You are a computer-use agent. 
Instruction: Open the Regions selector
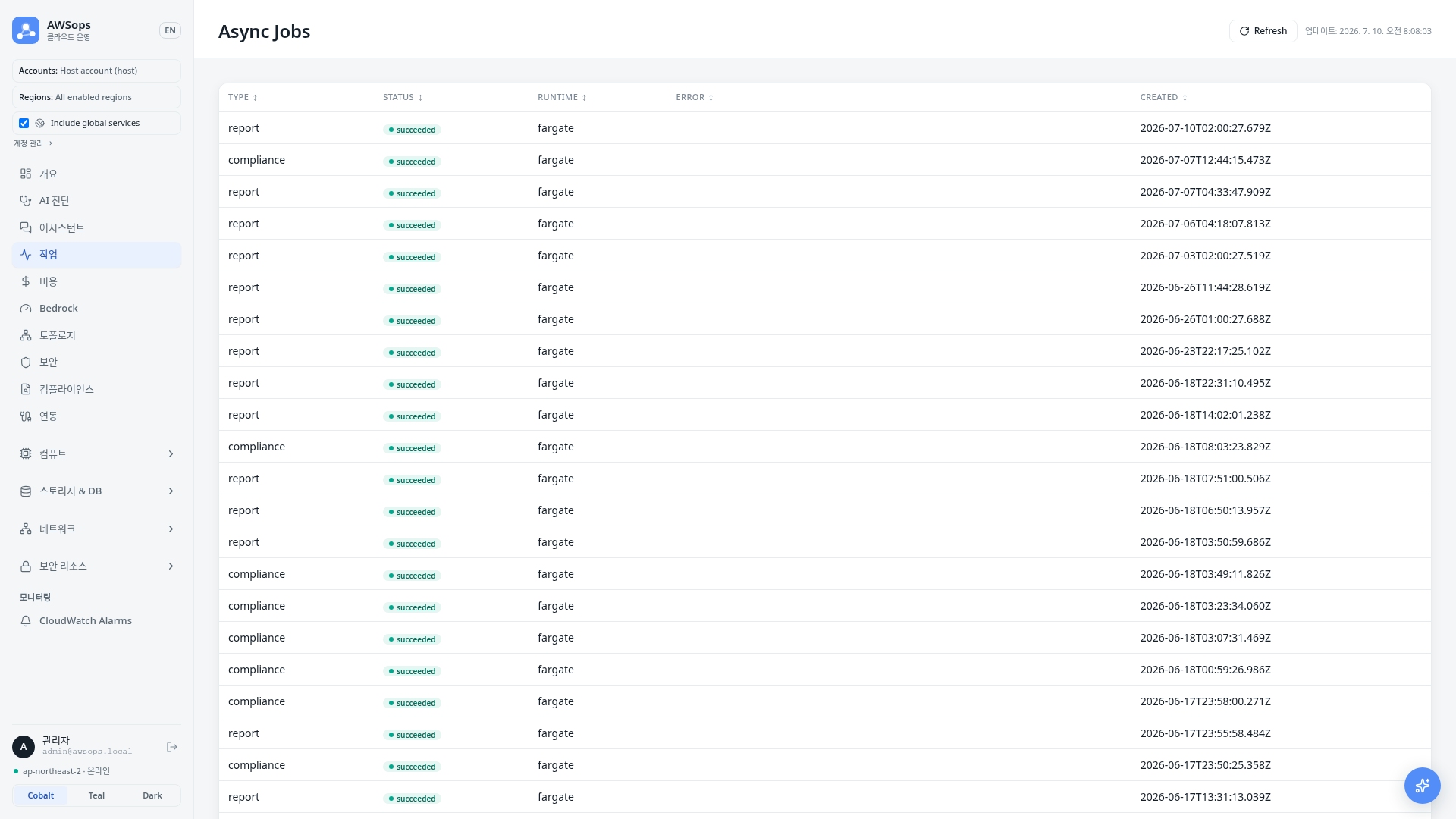[96, 97]
